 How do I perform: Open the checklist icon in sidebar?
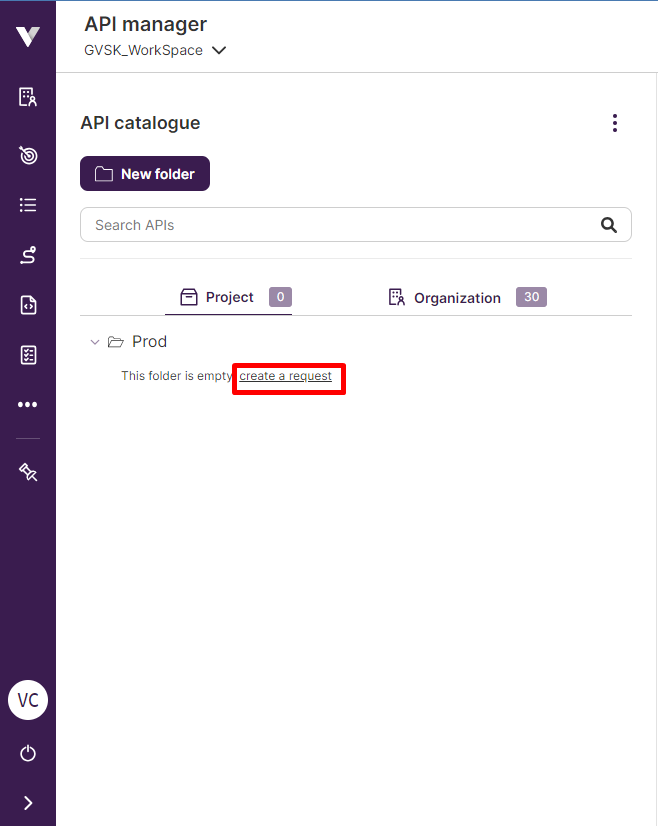pos(28,355)
